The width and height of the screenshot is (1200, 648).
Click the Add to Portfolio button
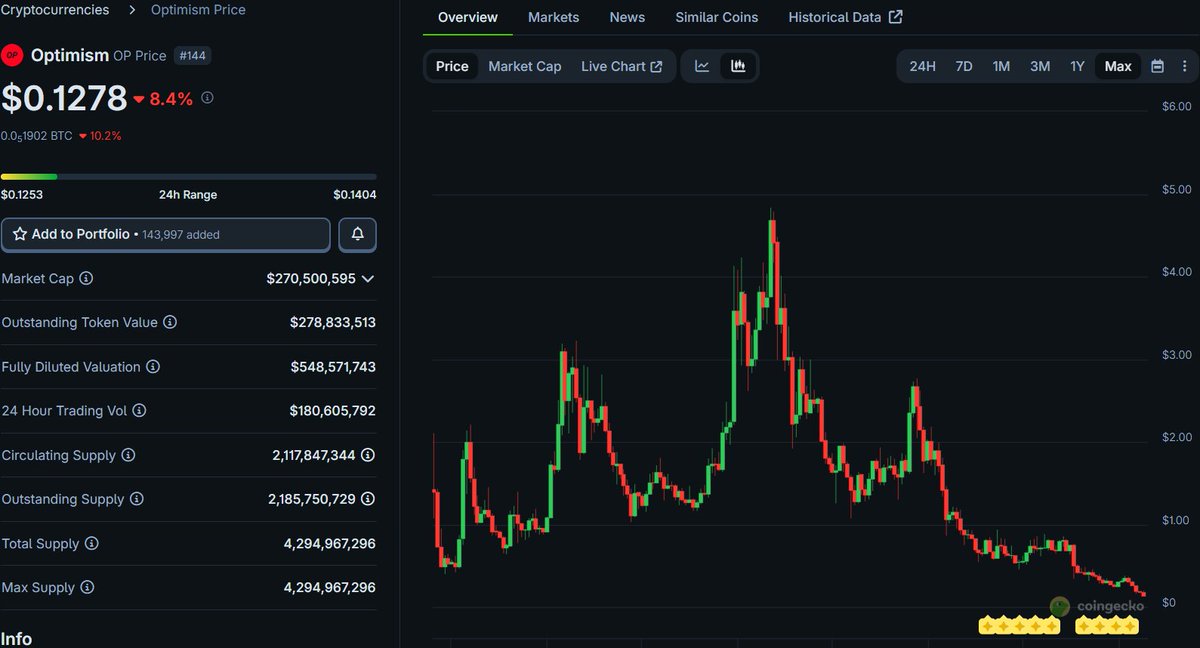(165, 234)
